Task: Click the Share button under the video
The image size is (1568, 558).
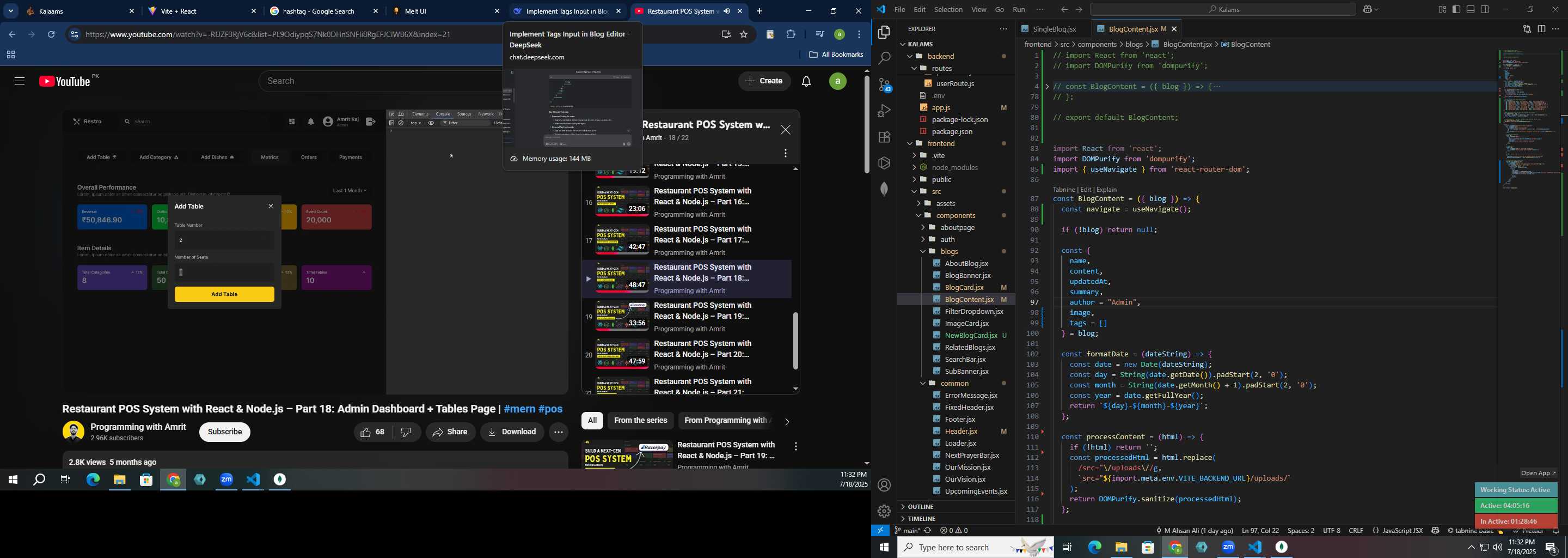Action: [x=450, y=433]
